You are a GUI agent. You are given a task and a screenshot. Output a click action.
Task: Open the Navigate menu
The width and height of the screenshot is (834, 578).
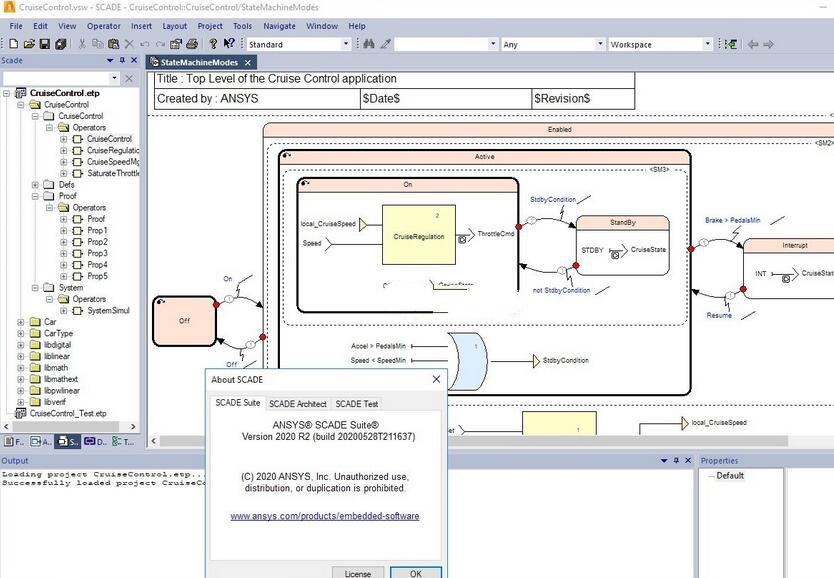(x=279, y=26)
